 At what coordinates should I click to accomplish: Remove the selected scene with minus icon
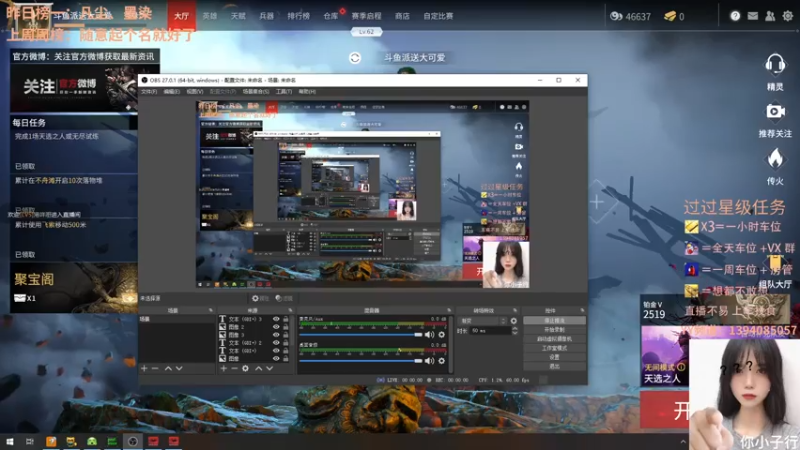155,368
